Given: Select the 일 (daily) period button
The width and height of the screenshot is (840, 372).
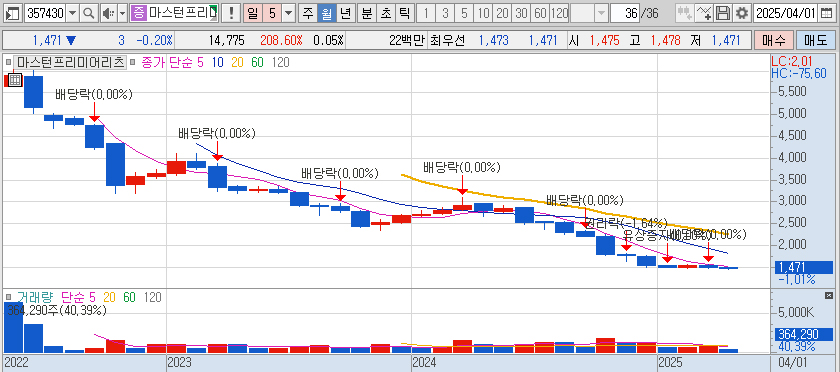Looking at the screenshot, I should coord(252,13).
